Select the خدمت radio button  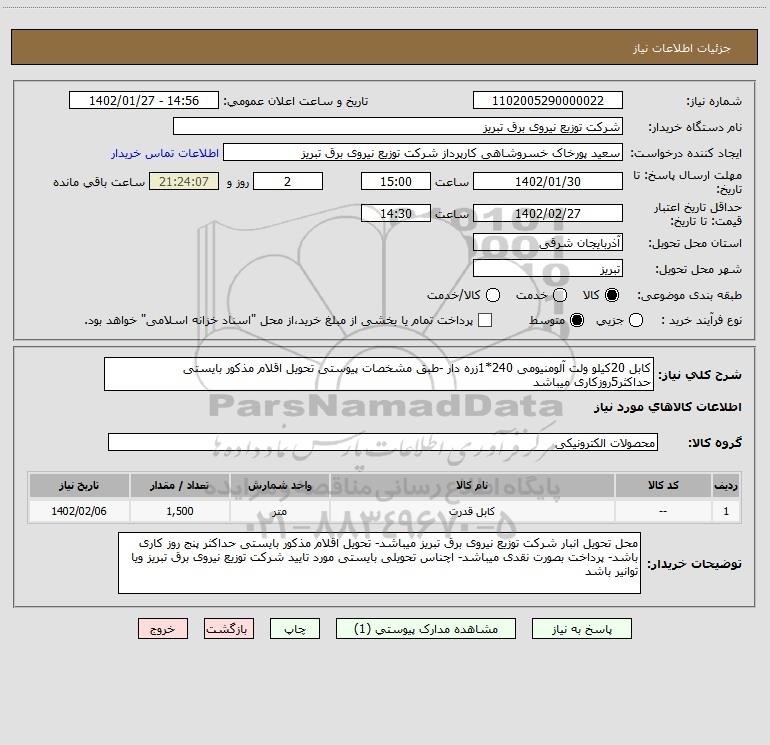pos(560,295)
